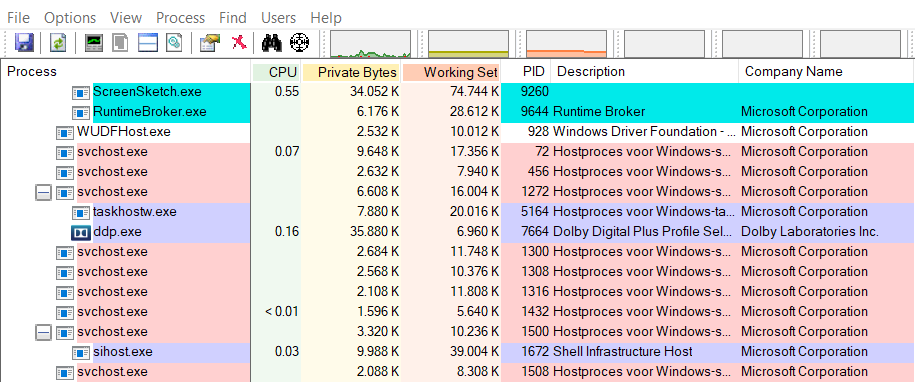Click the icon beside WUDFHost.exe
This screenshot has height=382, width=915.
click(65, 132)
